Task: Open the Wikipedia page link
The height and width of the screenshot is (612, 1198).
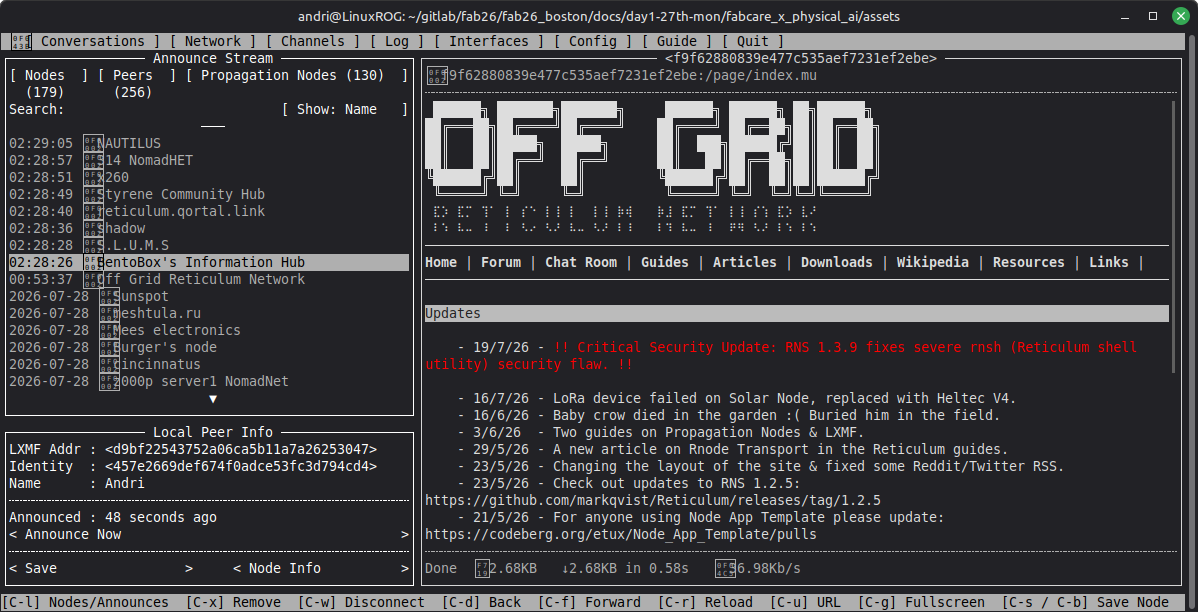Action: pos(932,263)
